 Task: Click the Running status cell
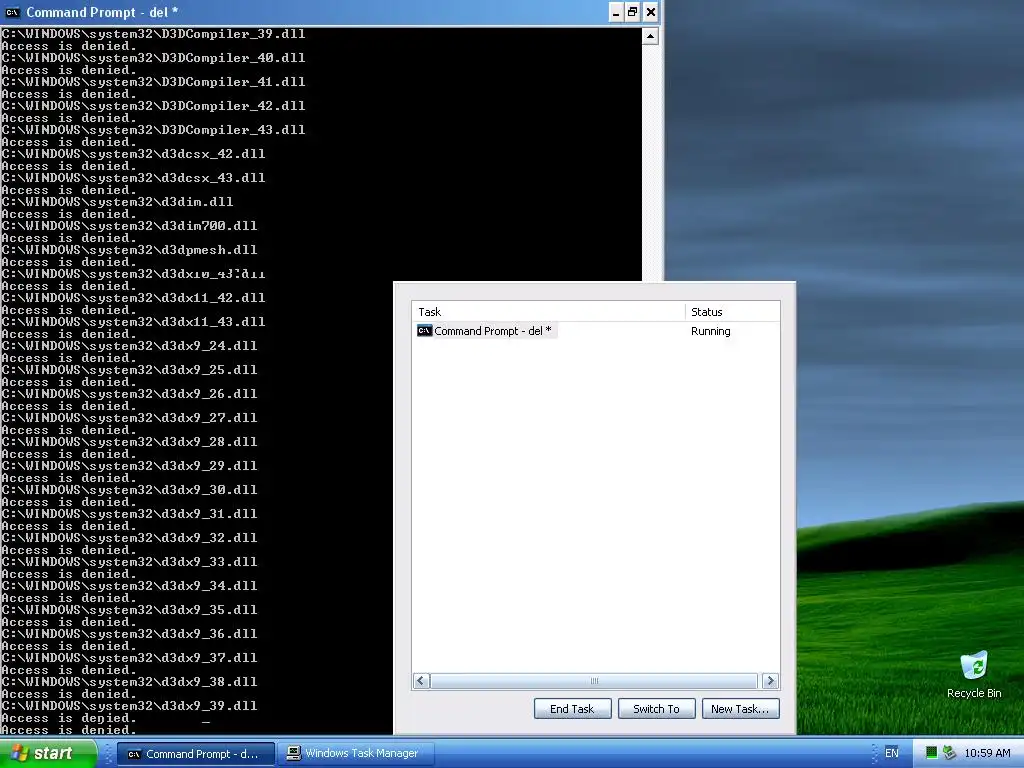tap(711, 331)
